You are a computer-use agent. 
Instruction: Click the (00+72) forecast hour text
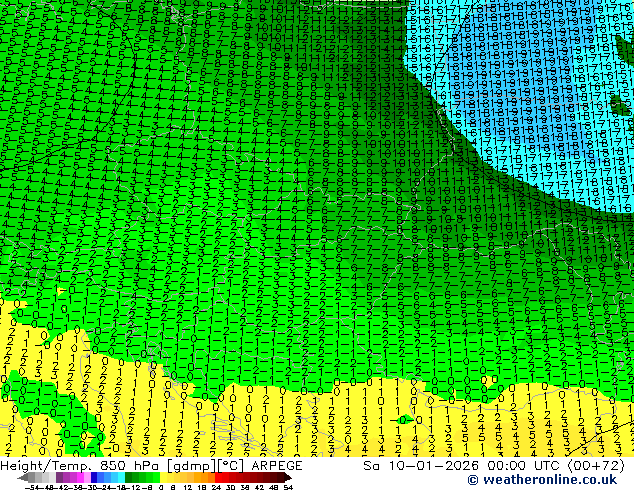597,466
